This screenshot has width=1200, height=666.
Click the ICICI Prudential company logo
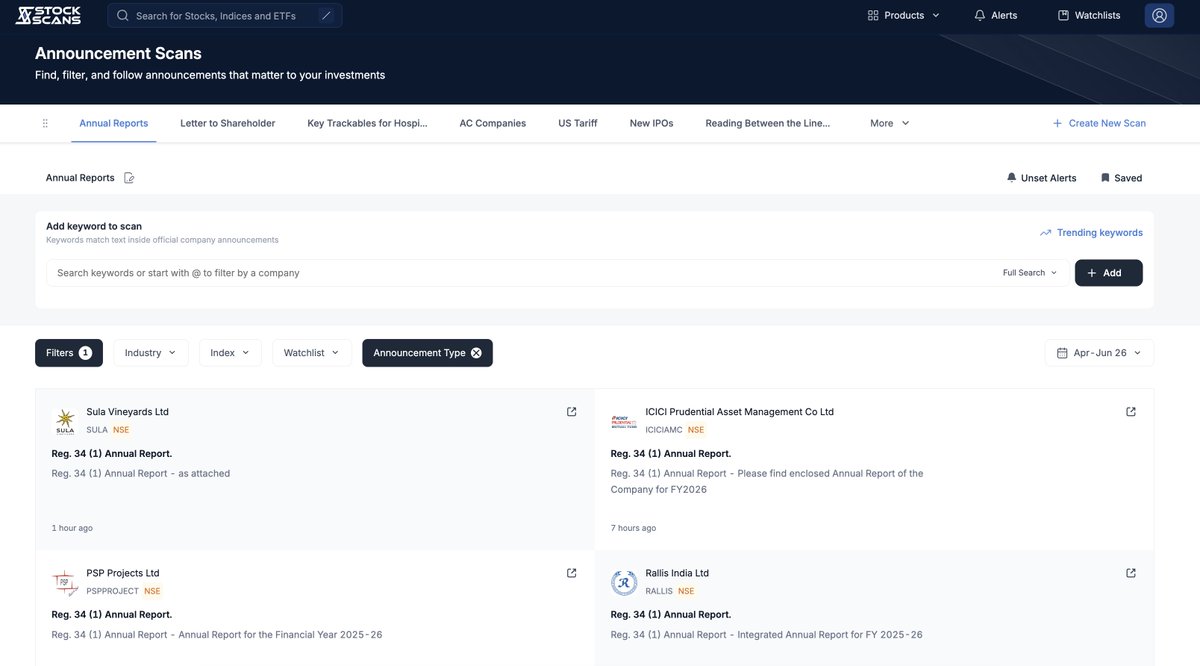coord(624,421)
